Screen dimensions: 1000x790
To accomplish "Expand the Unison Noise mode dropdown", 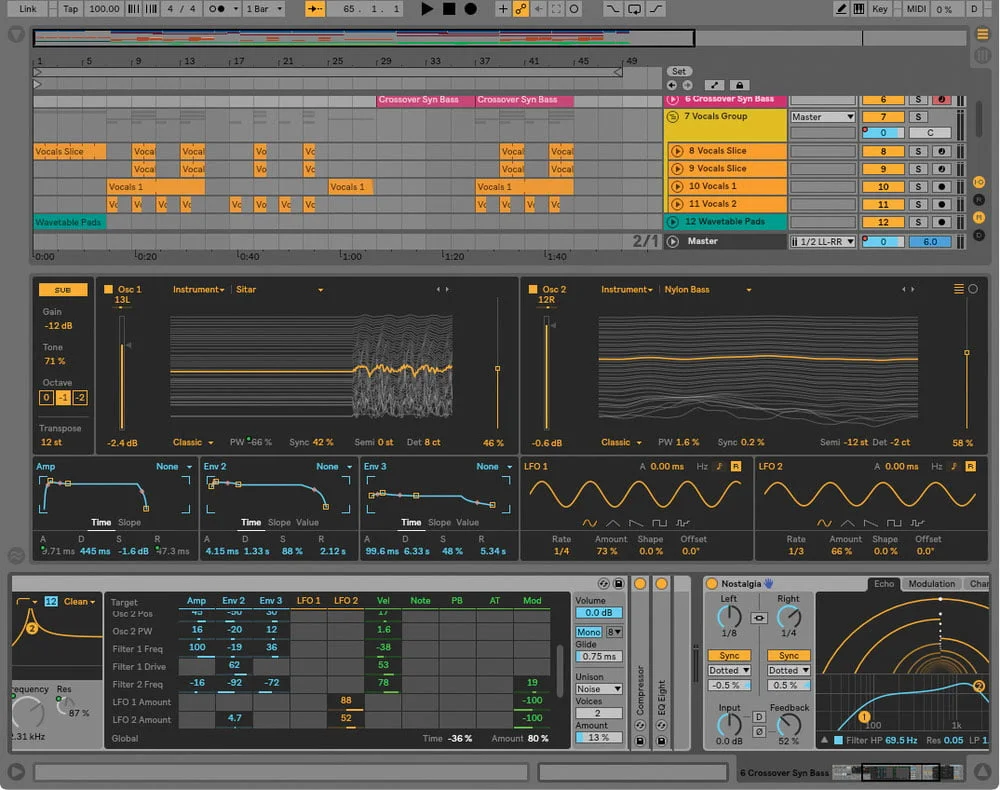I will [x=599, y=689].
